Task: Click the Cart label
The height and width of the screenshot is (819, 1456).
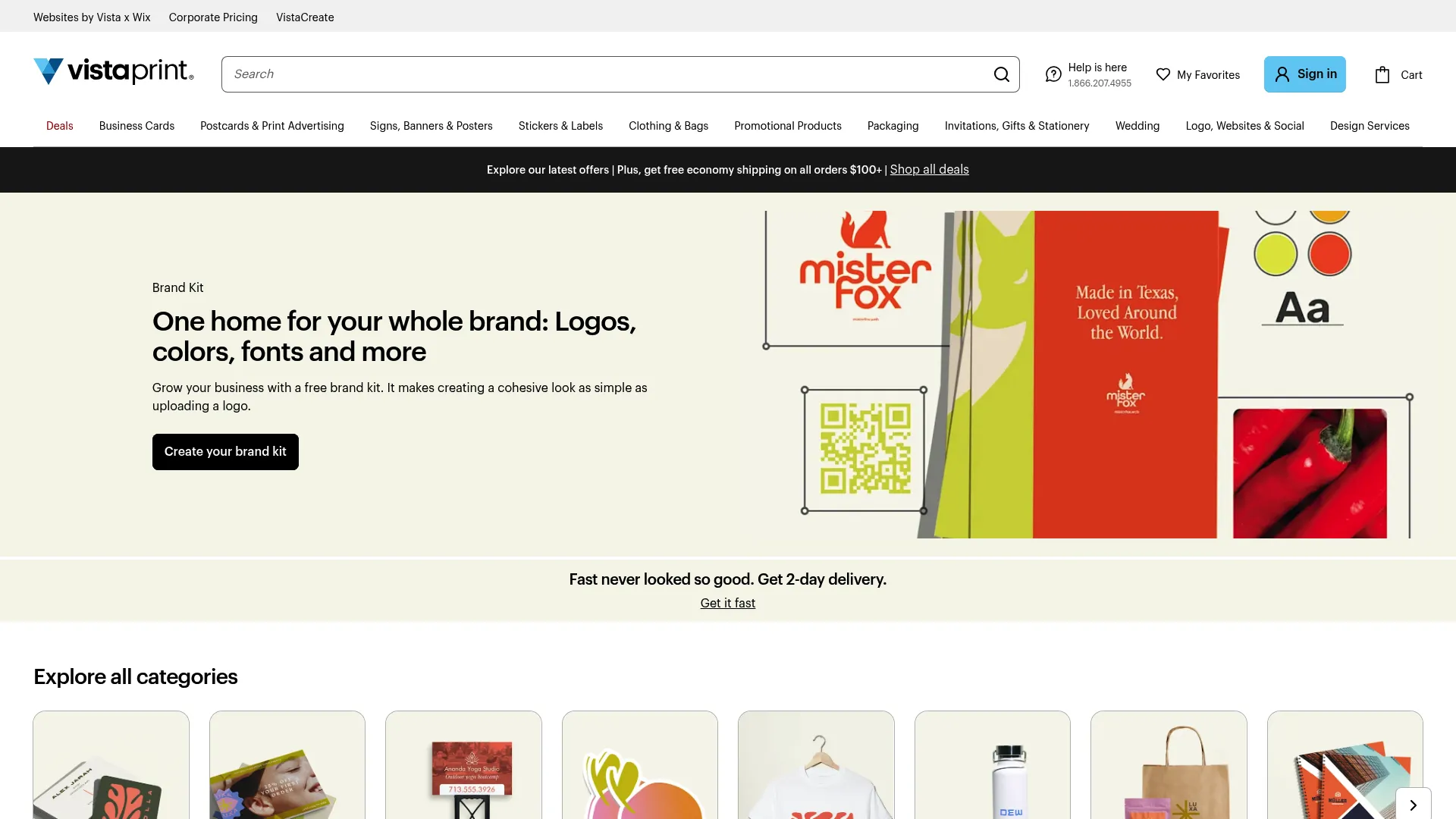Action: pyautogui.click(x=1411, y=75)
